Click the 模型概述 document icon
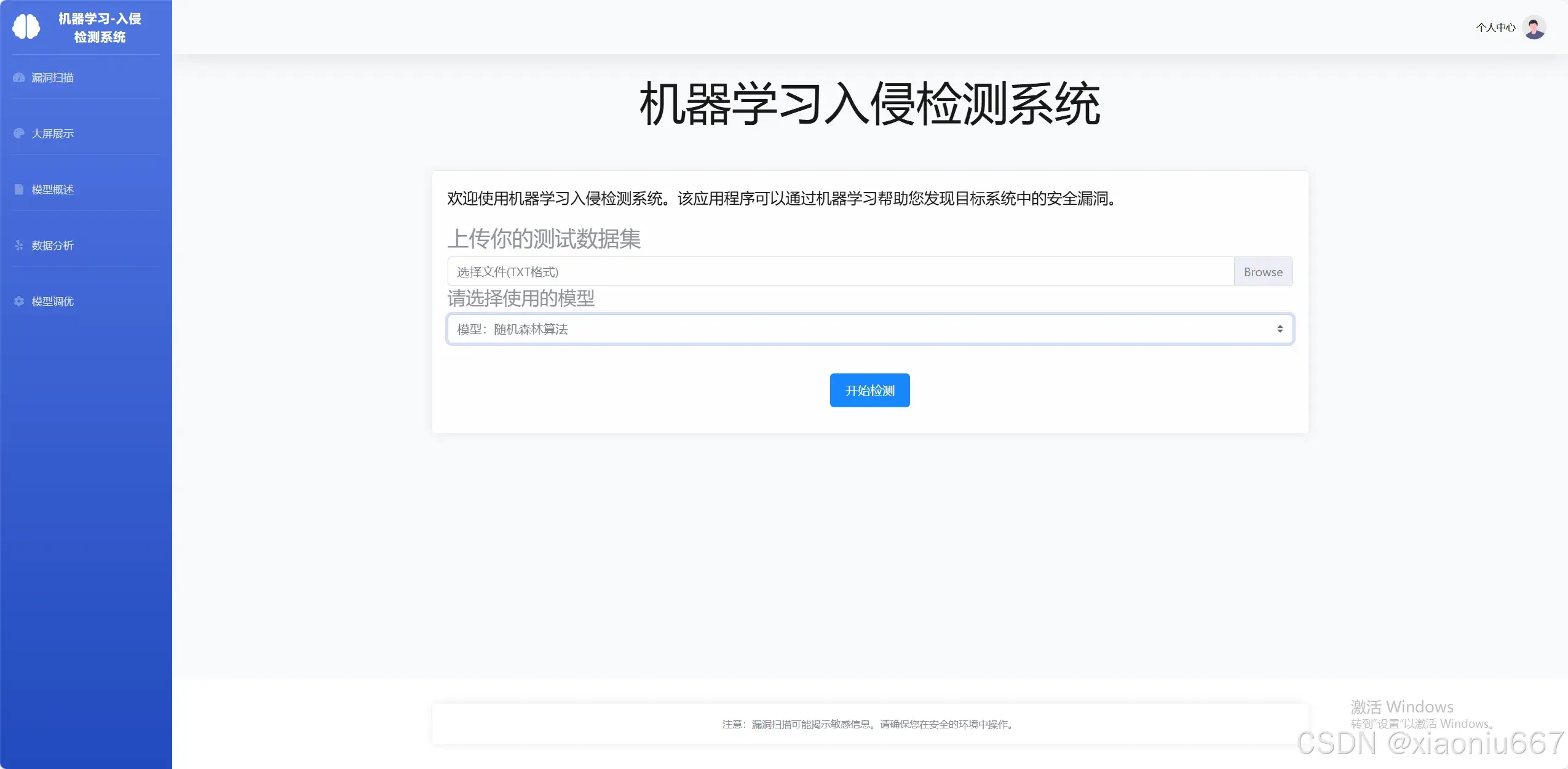The height and width of the screenshot is (769, 1568). click(19, 189)
